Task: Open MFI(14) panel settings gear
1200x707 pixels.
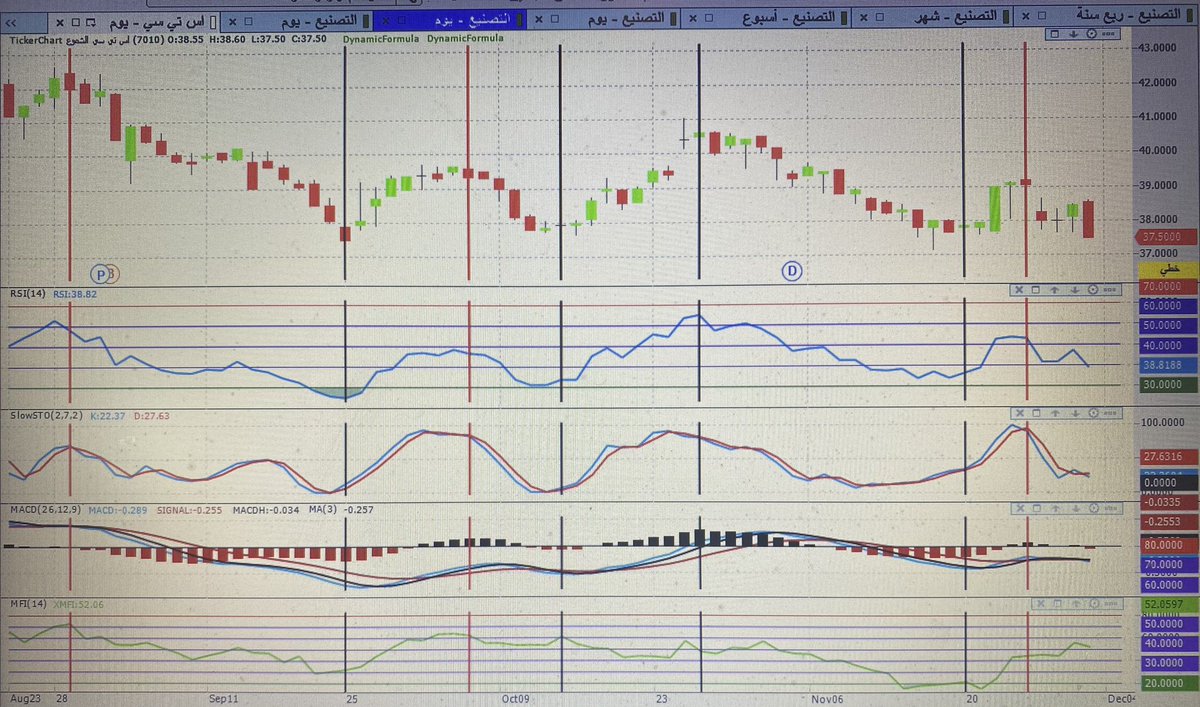Action: click(x=1094, y=603)
